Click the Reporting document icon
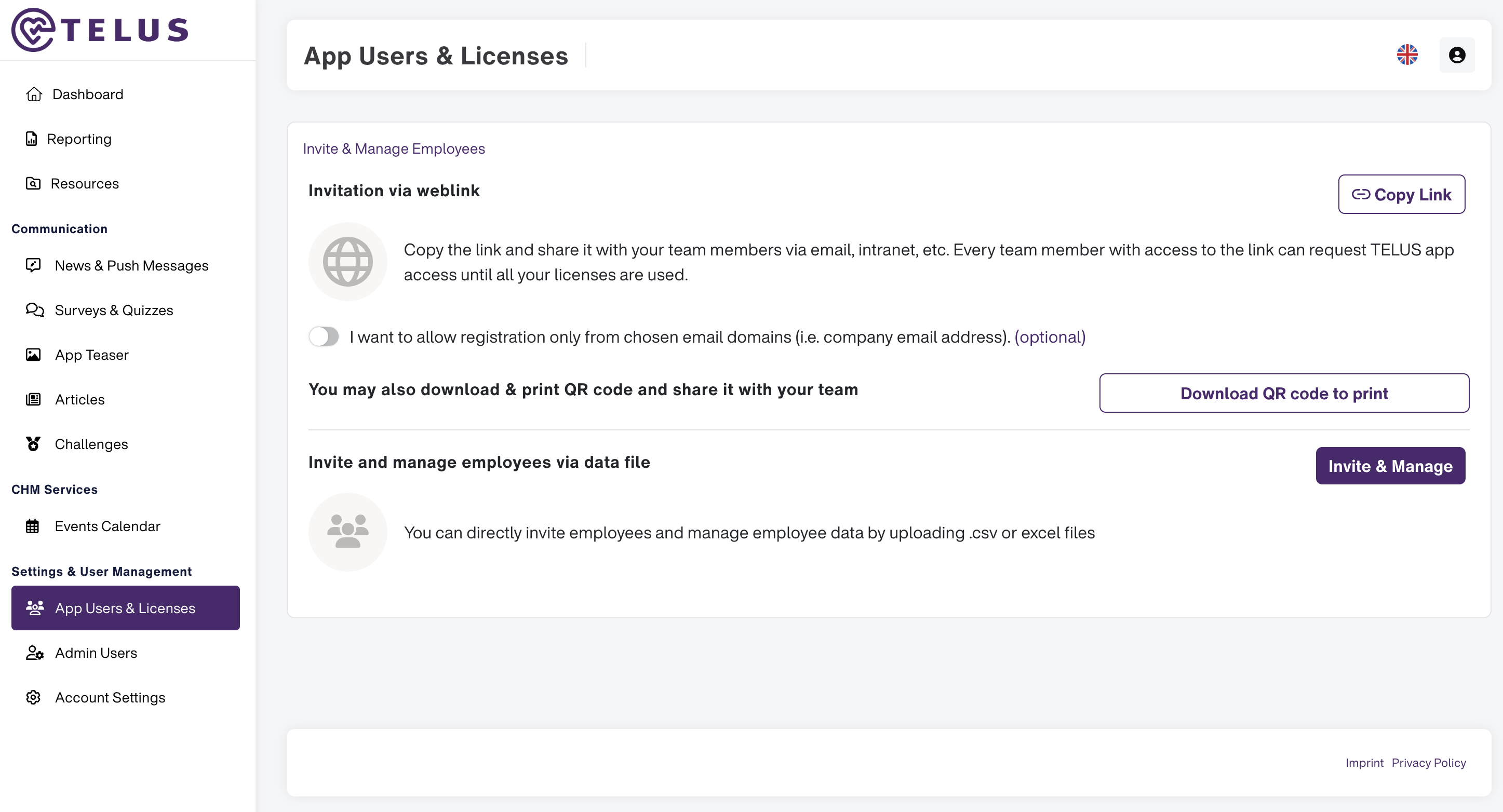1503x812 pixels. [32, 139]
